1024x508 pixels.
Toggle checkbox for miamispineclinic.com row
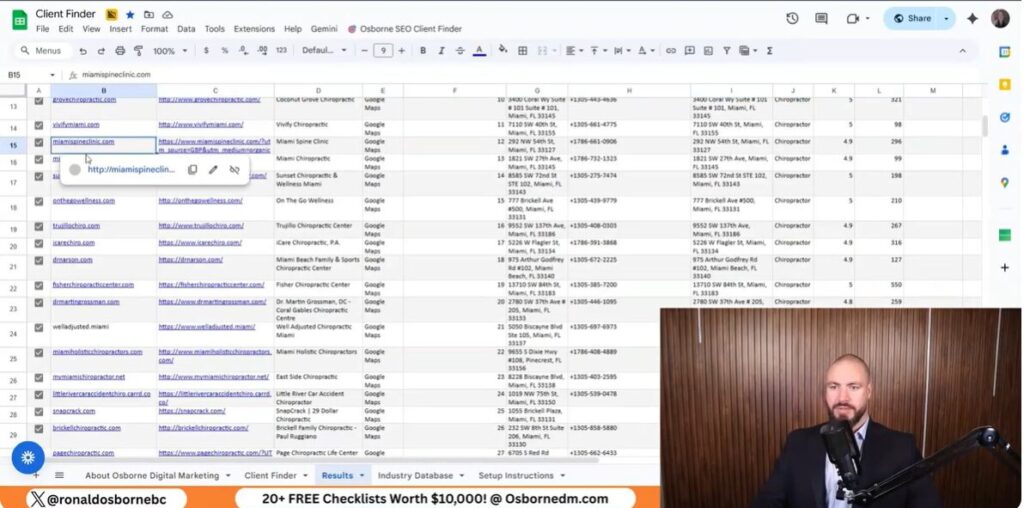point(39,142)
